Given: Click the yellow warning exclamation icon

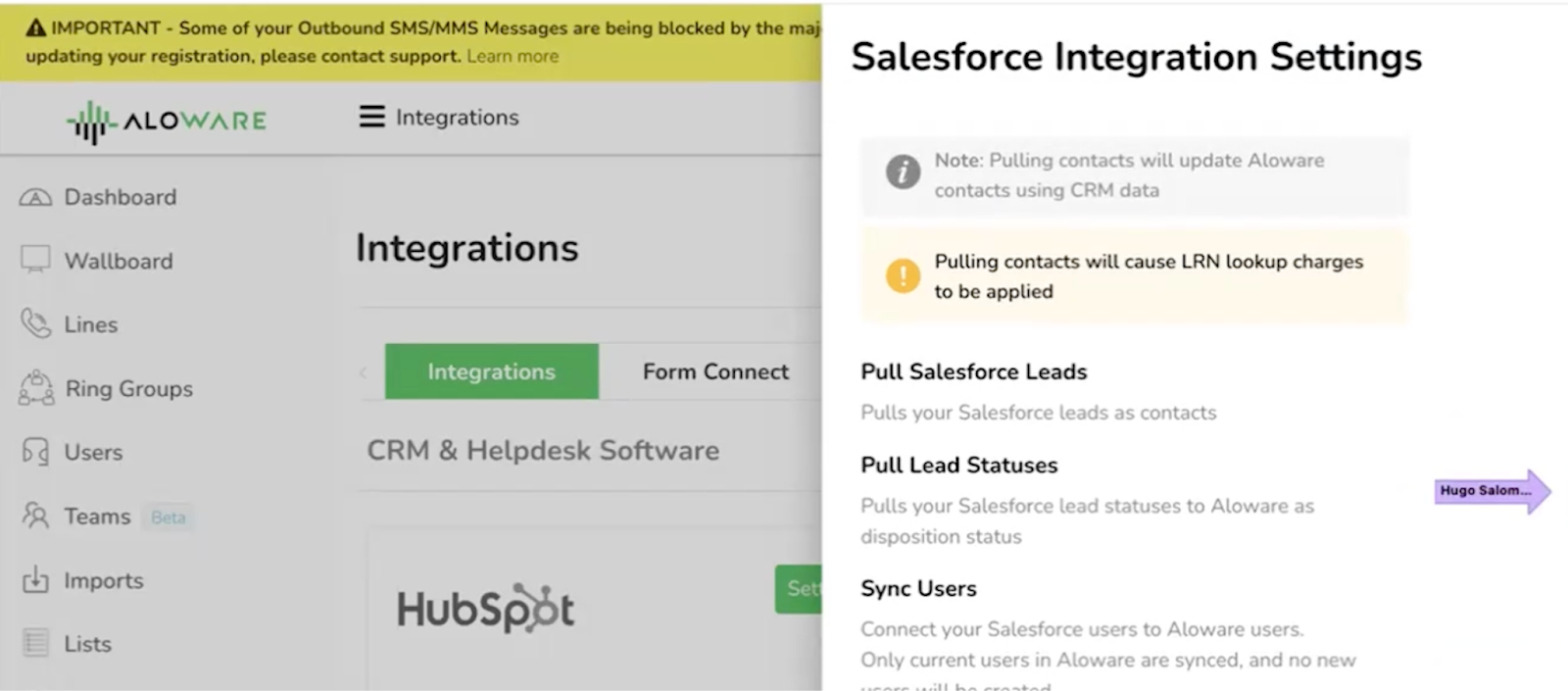Looking at the screenshot, I should tap(903, 275).
